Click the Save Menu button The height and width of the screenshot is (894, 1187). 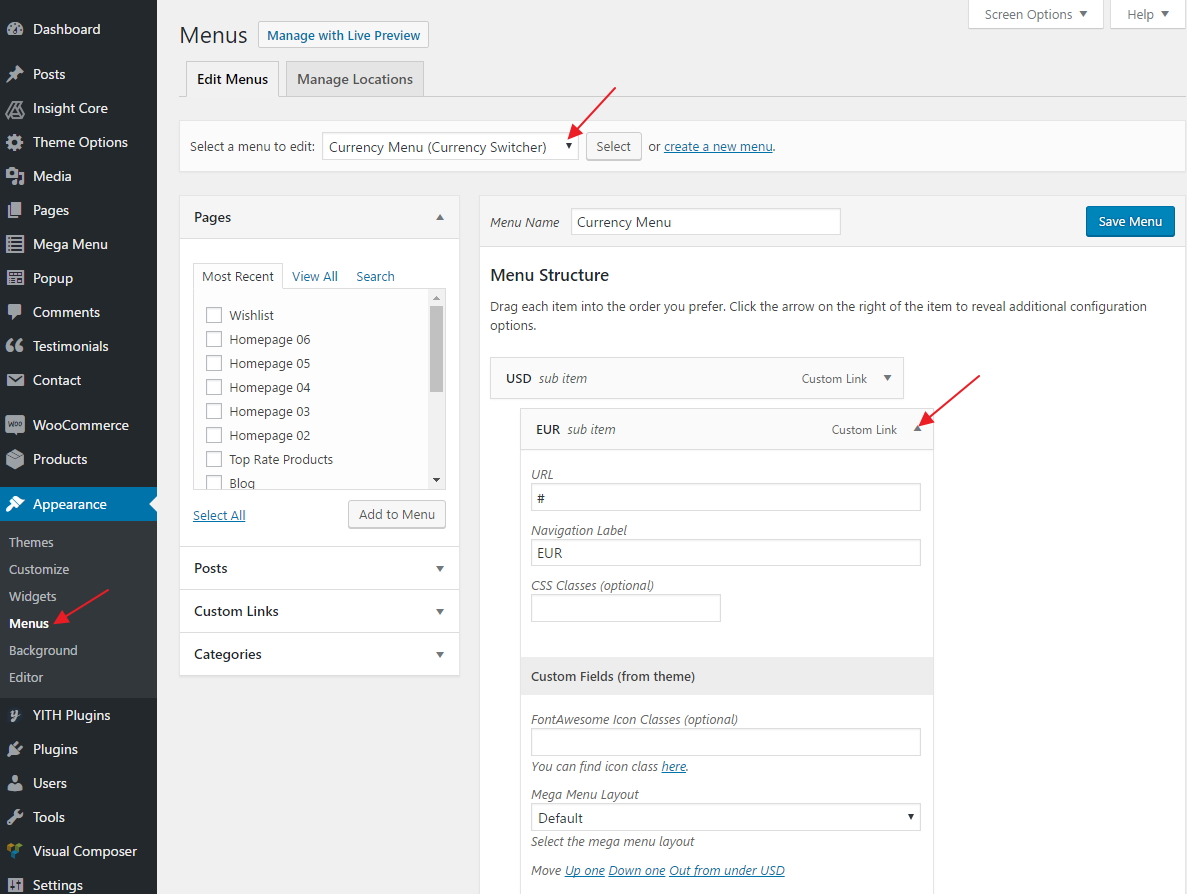(1130, 221)
